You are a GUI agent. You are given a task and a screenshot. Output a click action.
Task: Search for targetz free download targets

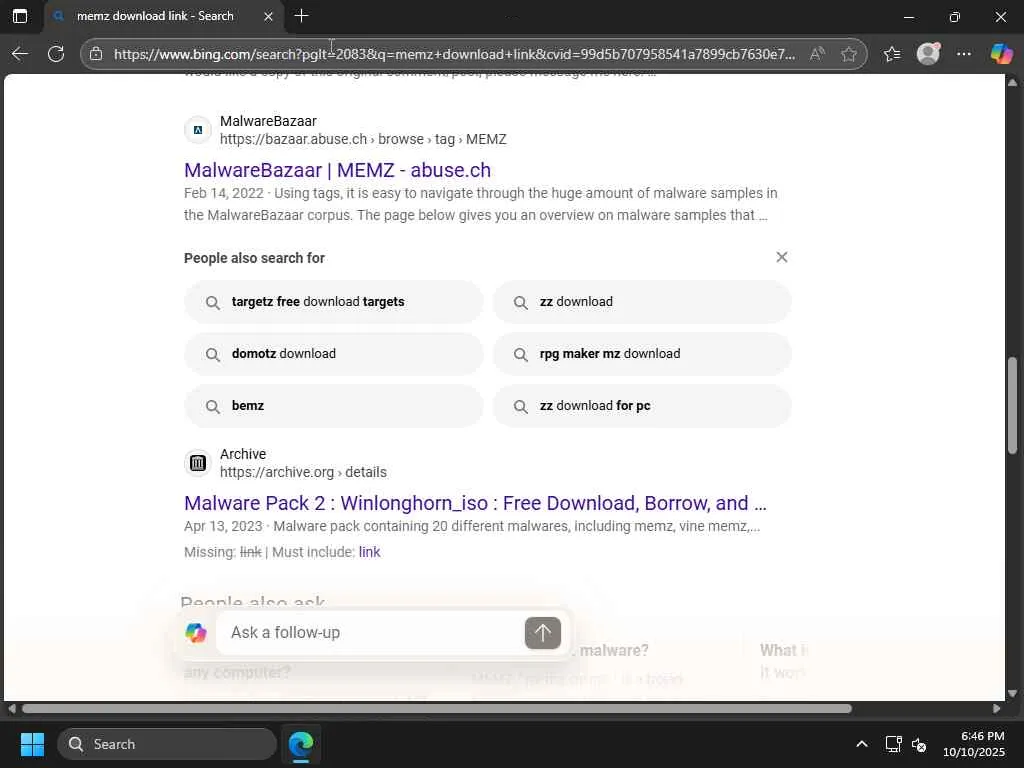(334, 302)
